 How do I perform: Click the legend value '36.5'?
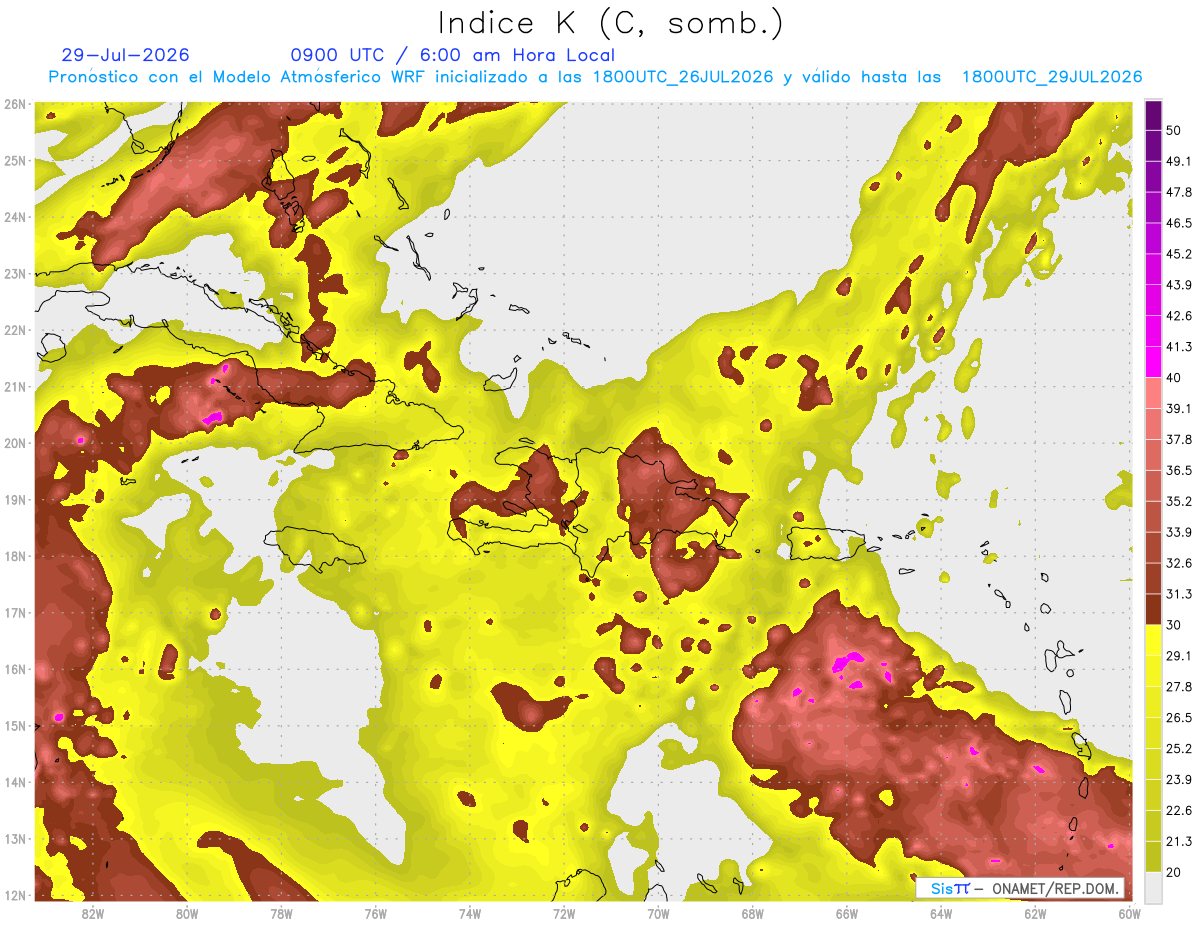1178,470
